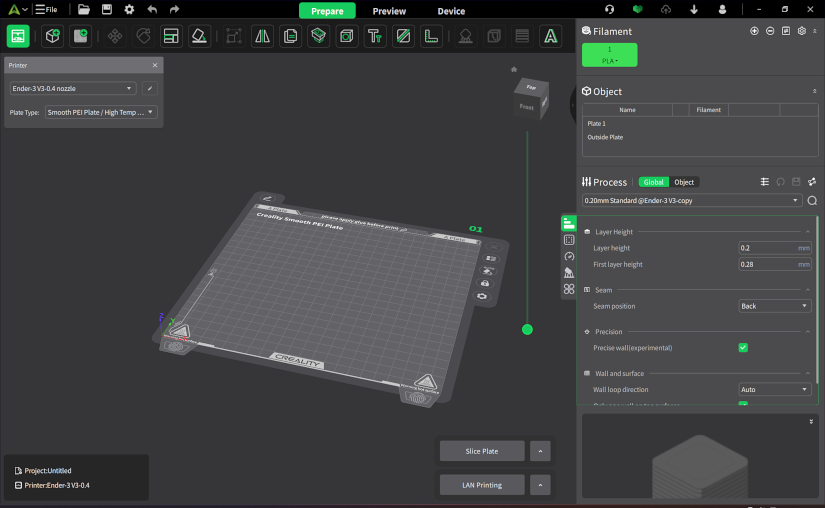Close the Printer panel

155,65
